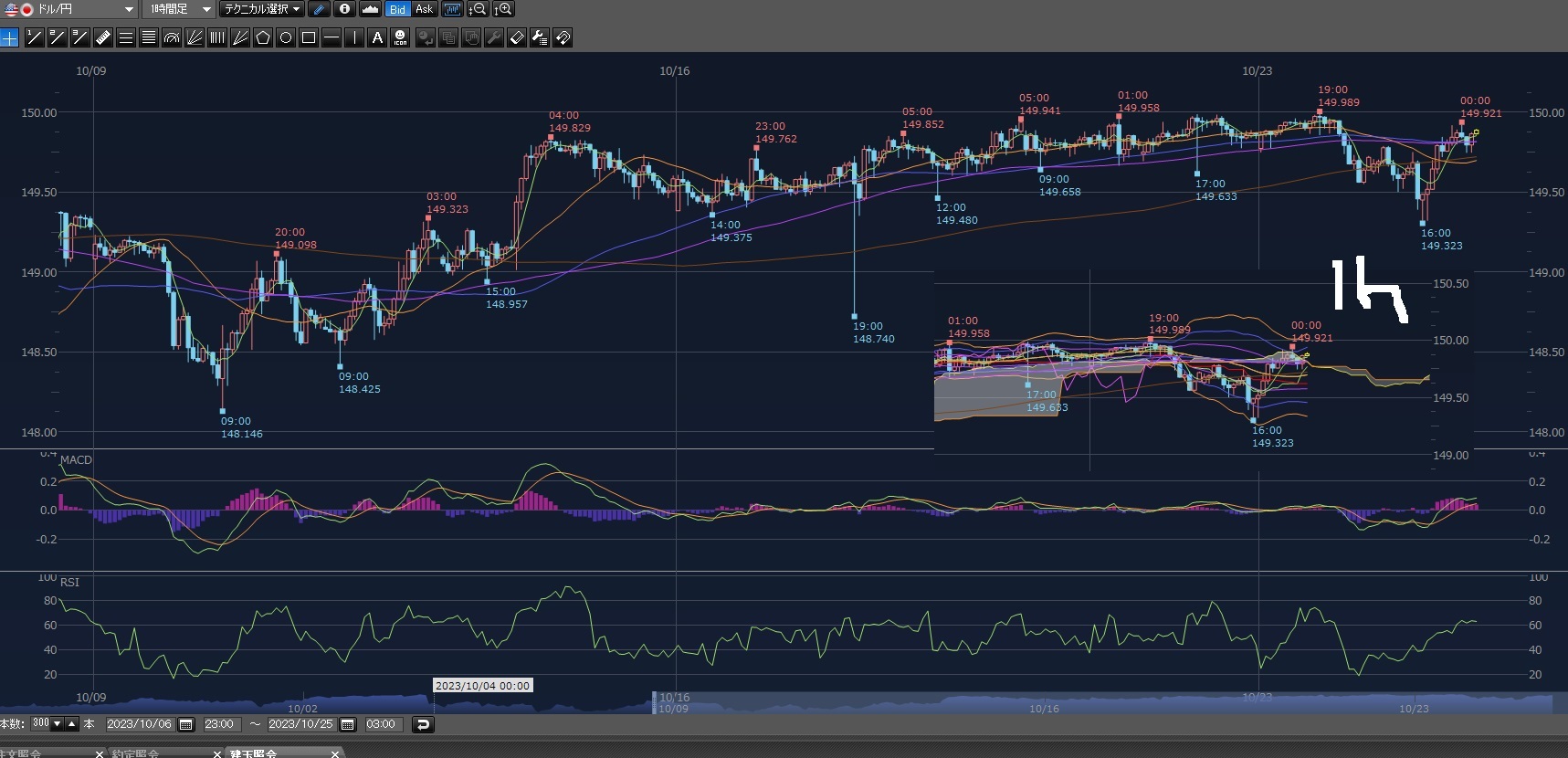Screen dimensions: 1568x758
Task: Choose the pentagon shape drawing tool
Action: pyautogui.click(x=263, y=37)
